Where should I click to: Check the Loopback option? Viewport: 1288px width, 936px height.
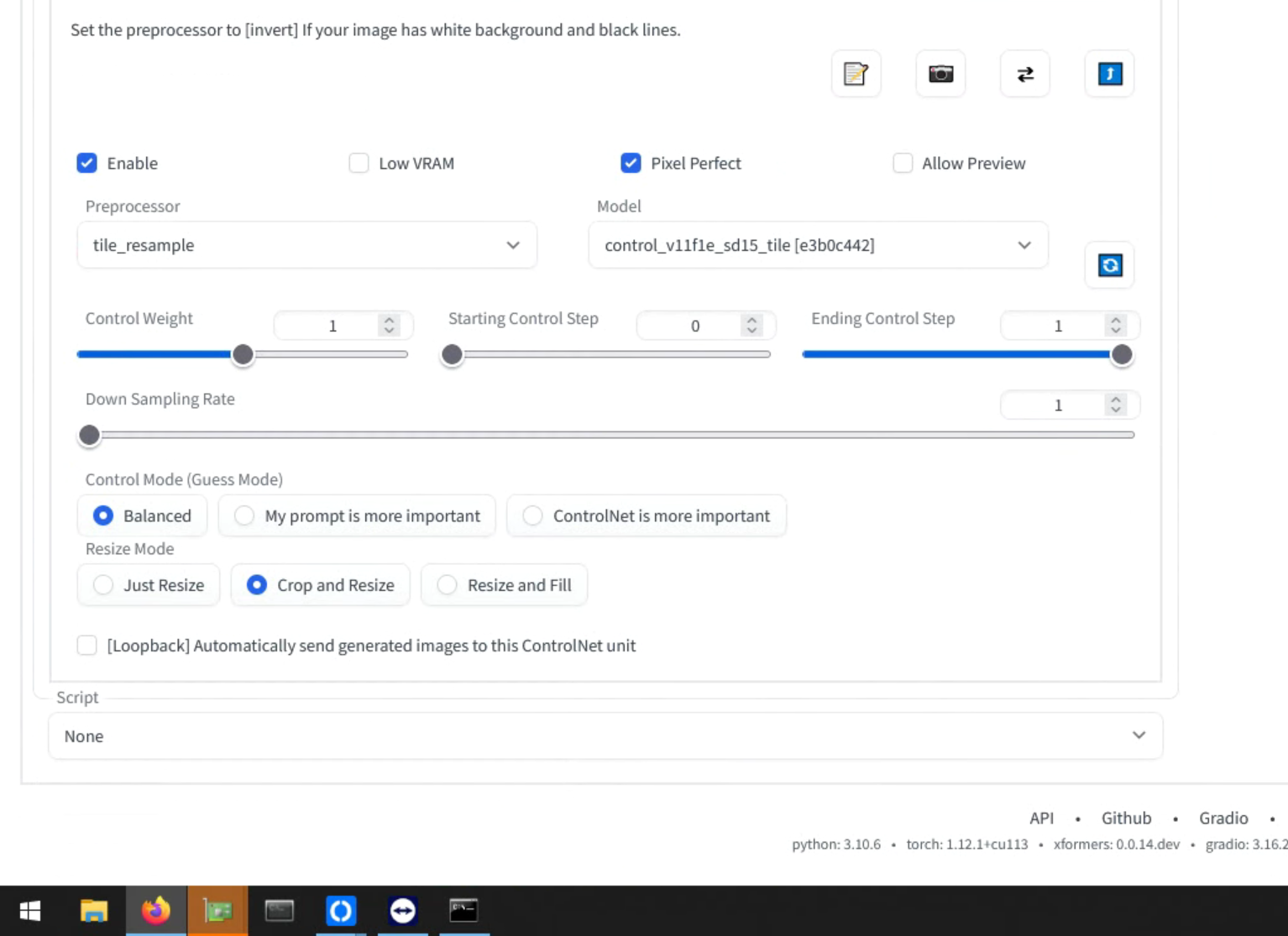tap(86, 645)
